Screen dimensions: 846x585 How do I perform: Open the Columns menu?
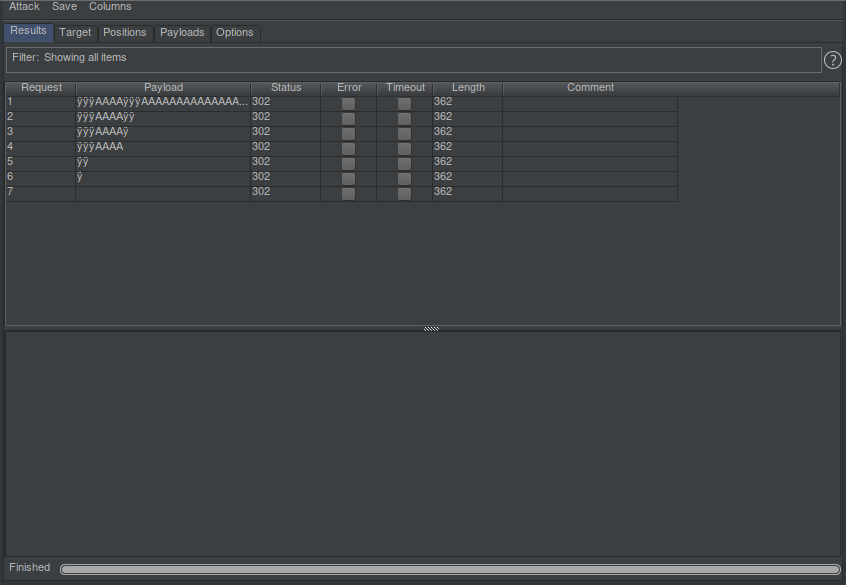[110, 7]
